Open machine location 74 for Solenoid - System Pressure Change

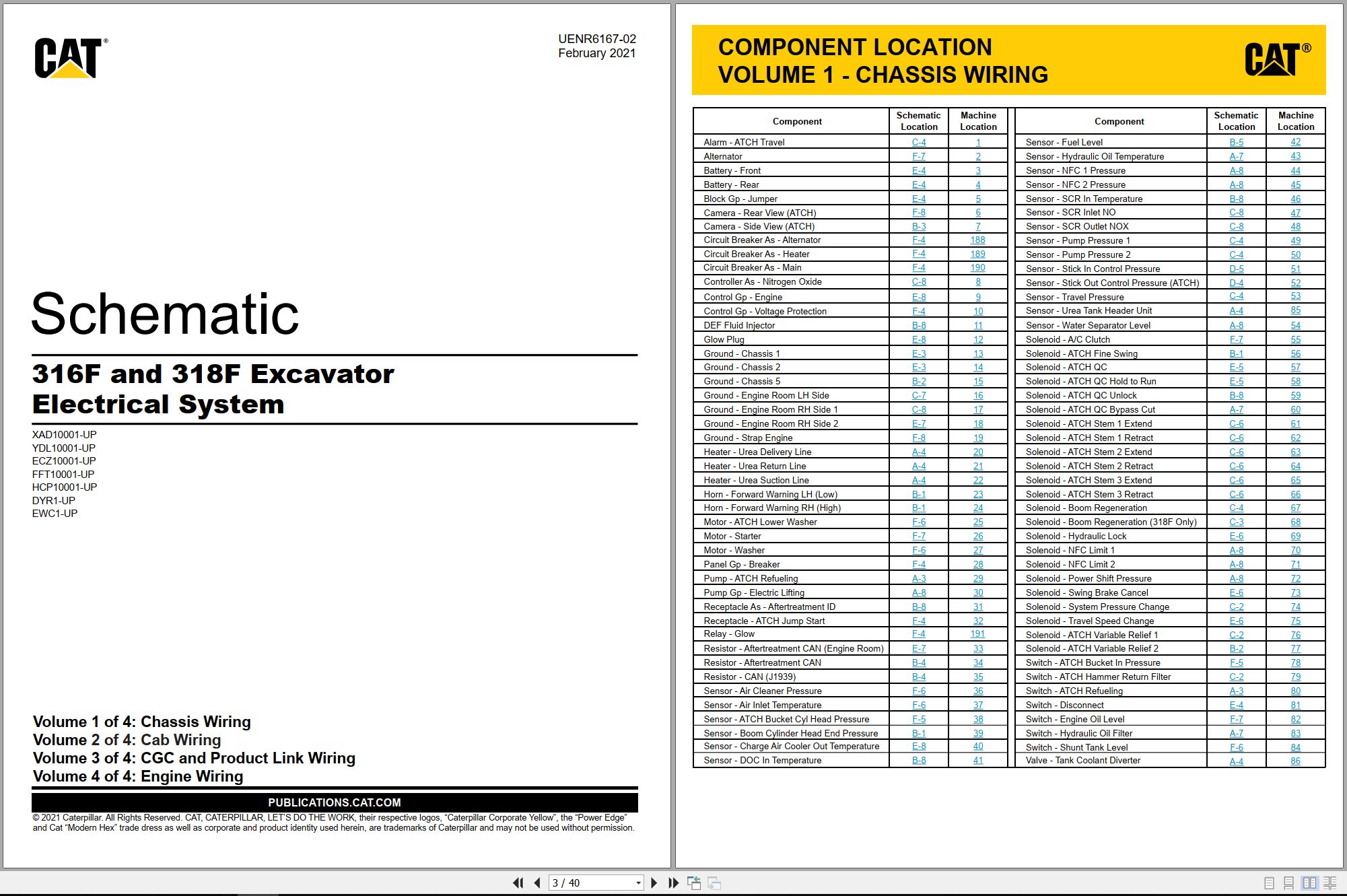tap(1296, 607)
